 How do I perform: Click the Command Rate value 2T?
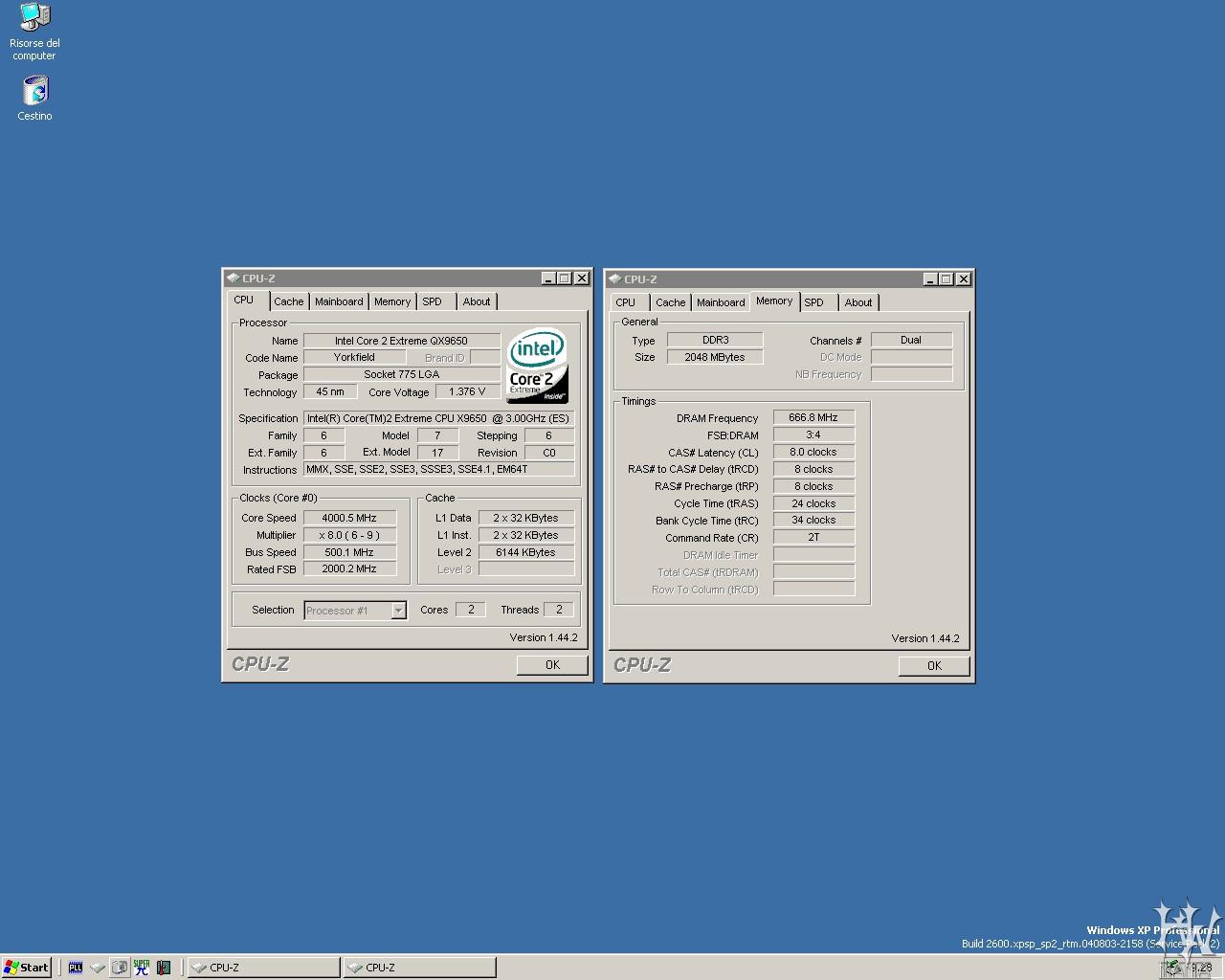(x=813, y=537)
